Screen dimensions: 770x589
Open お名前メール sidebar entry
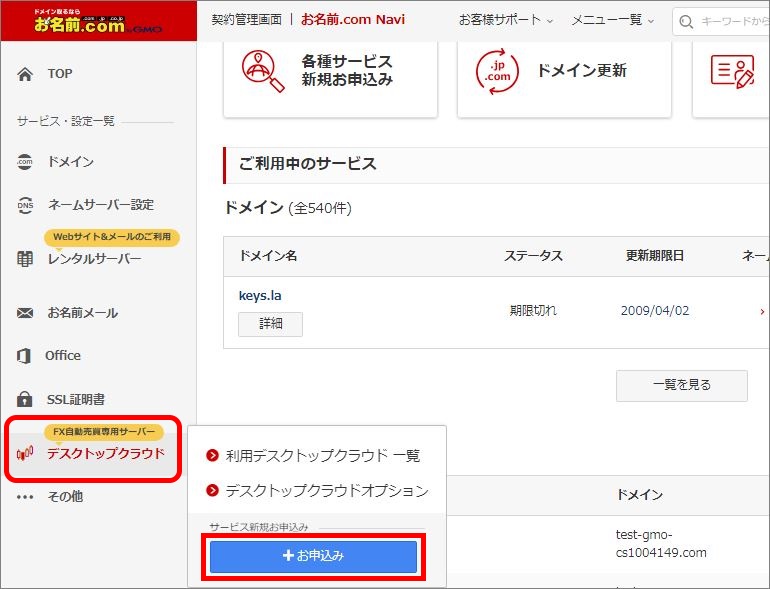pyautogui.click(x=82, y=313)
